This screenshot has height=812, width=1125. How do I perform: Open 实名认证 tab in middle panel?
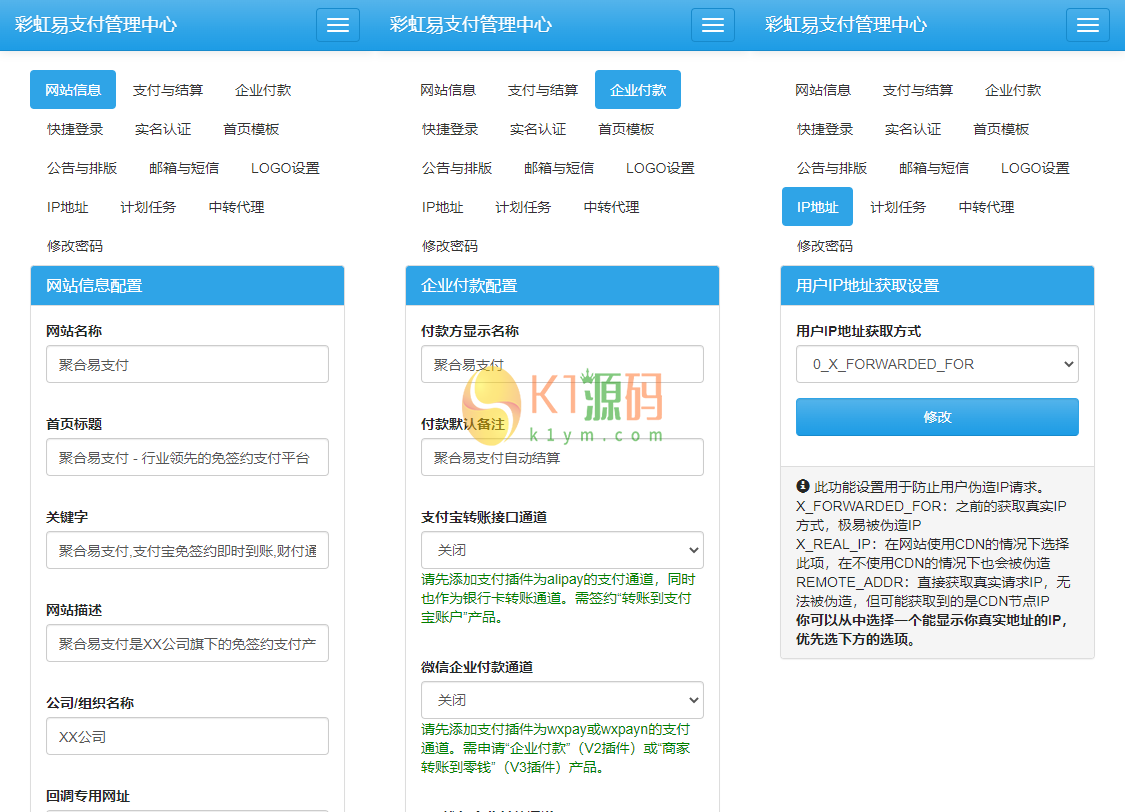coord(538,129)
